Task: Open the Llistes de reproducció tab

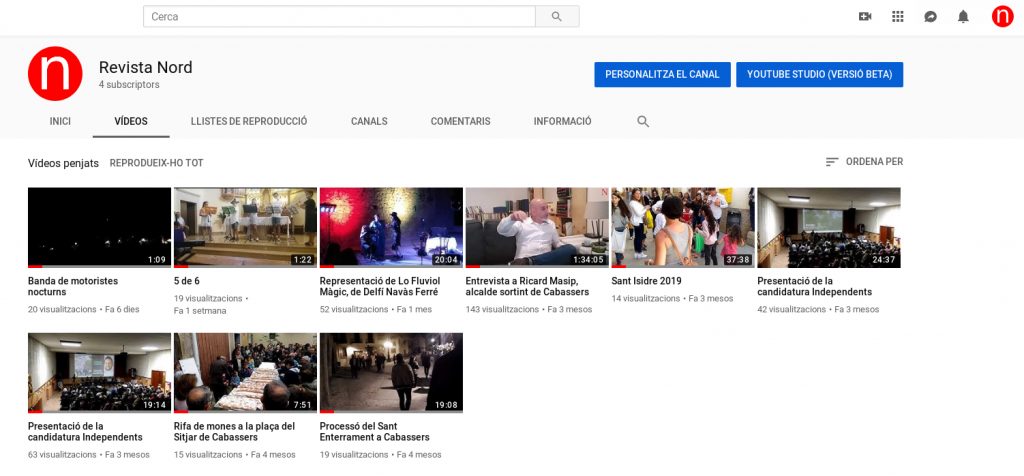Action: (249, 122)
